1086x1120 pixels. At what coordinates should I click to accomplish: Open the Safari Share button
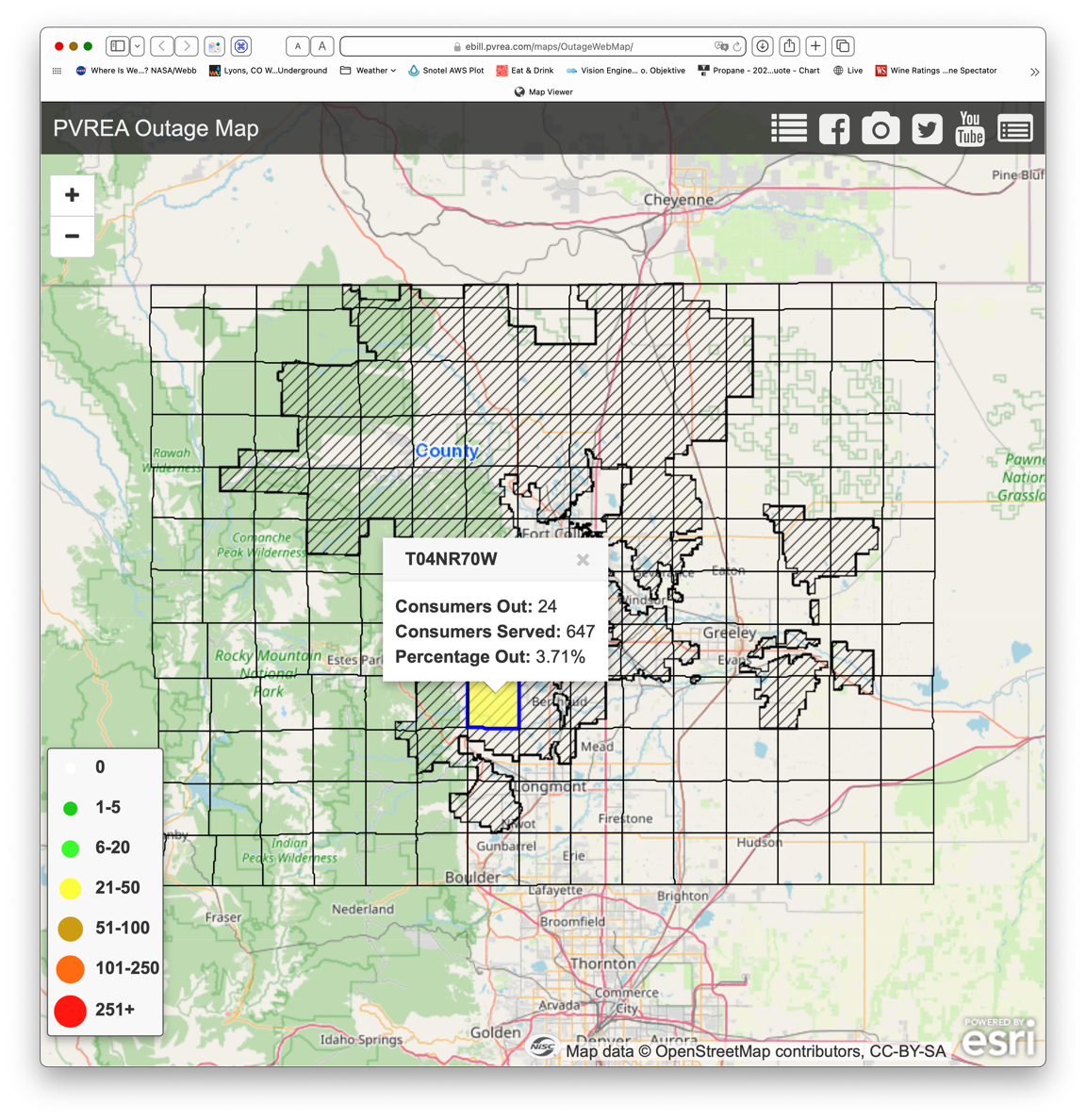(x=789, y=46)
